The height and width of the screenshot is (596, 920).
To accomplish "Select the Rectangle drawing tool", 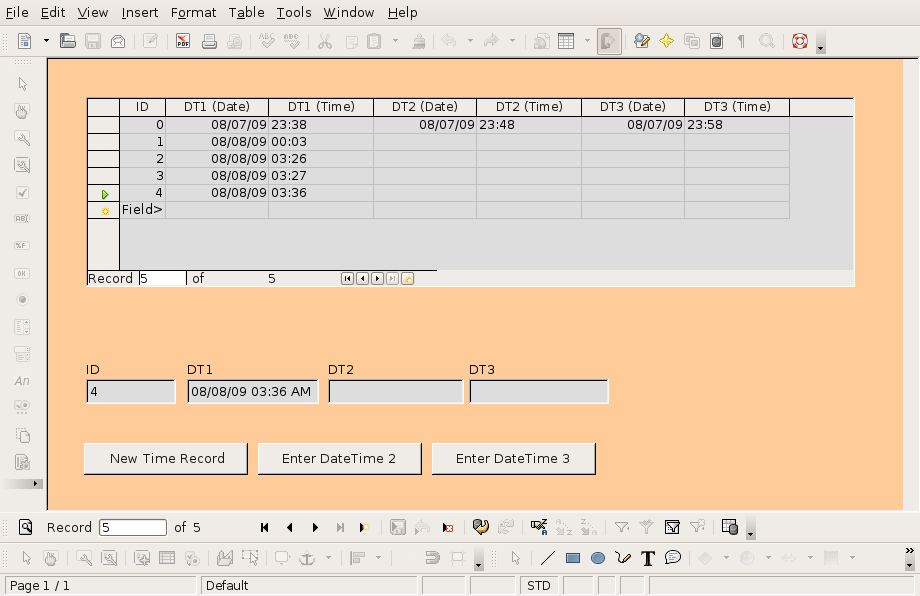I will [573, 558].
